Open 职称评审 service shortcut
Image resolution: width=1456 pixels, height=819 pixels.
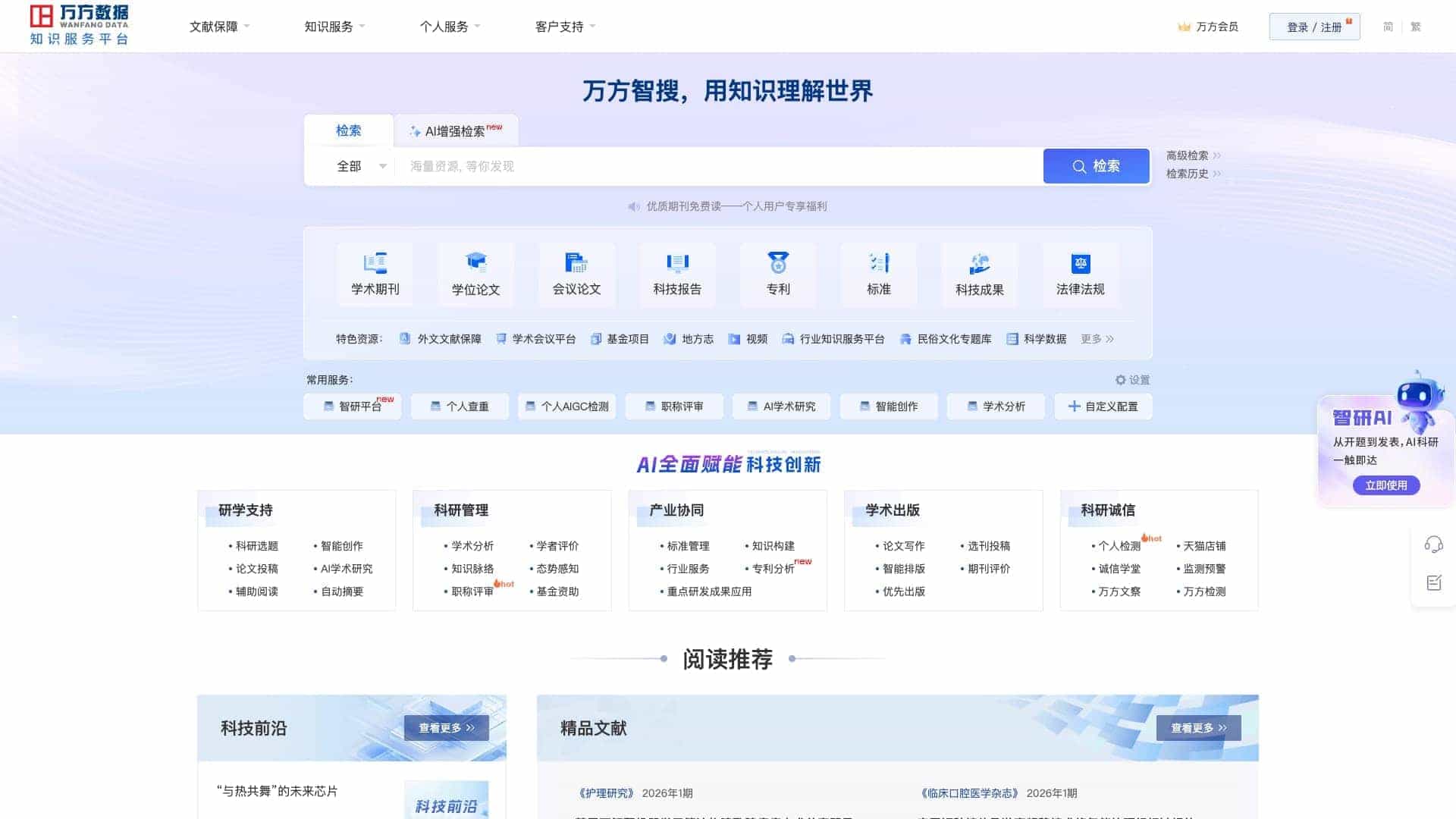674,406
